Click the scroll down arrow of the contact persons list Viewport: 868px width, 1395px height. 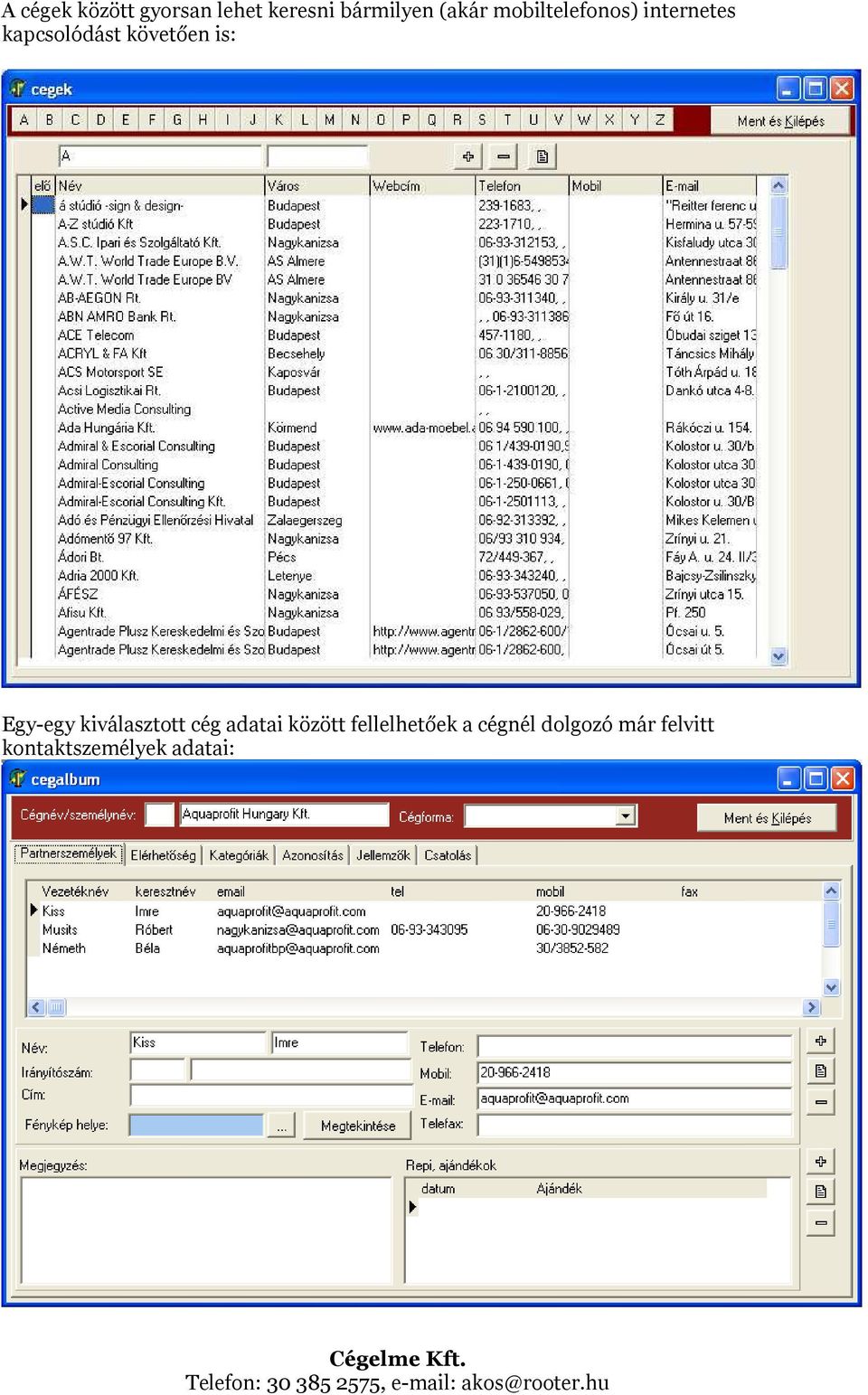pos(832,987)
